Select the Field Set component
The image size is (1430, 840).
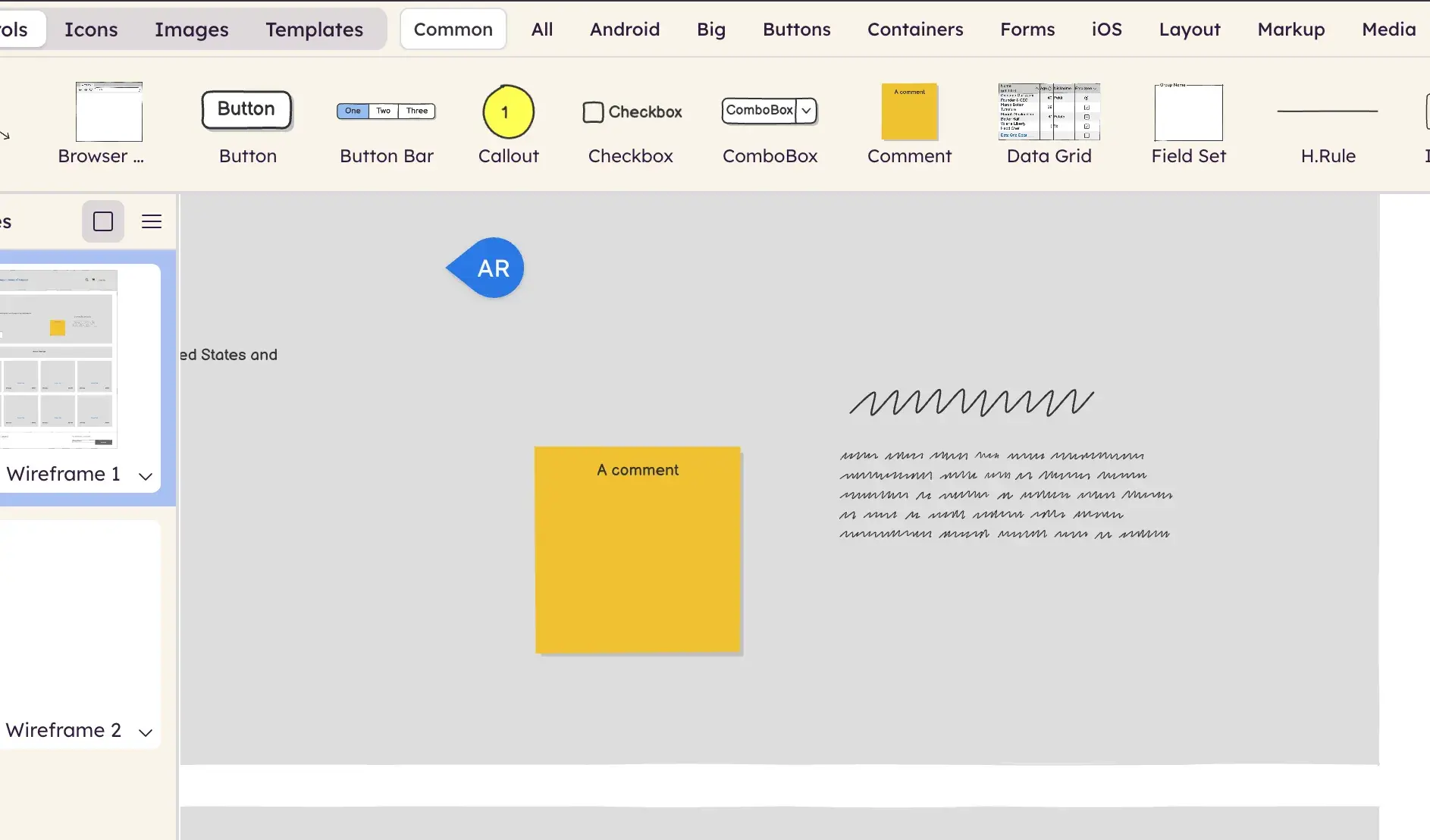1188,112
